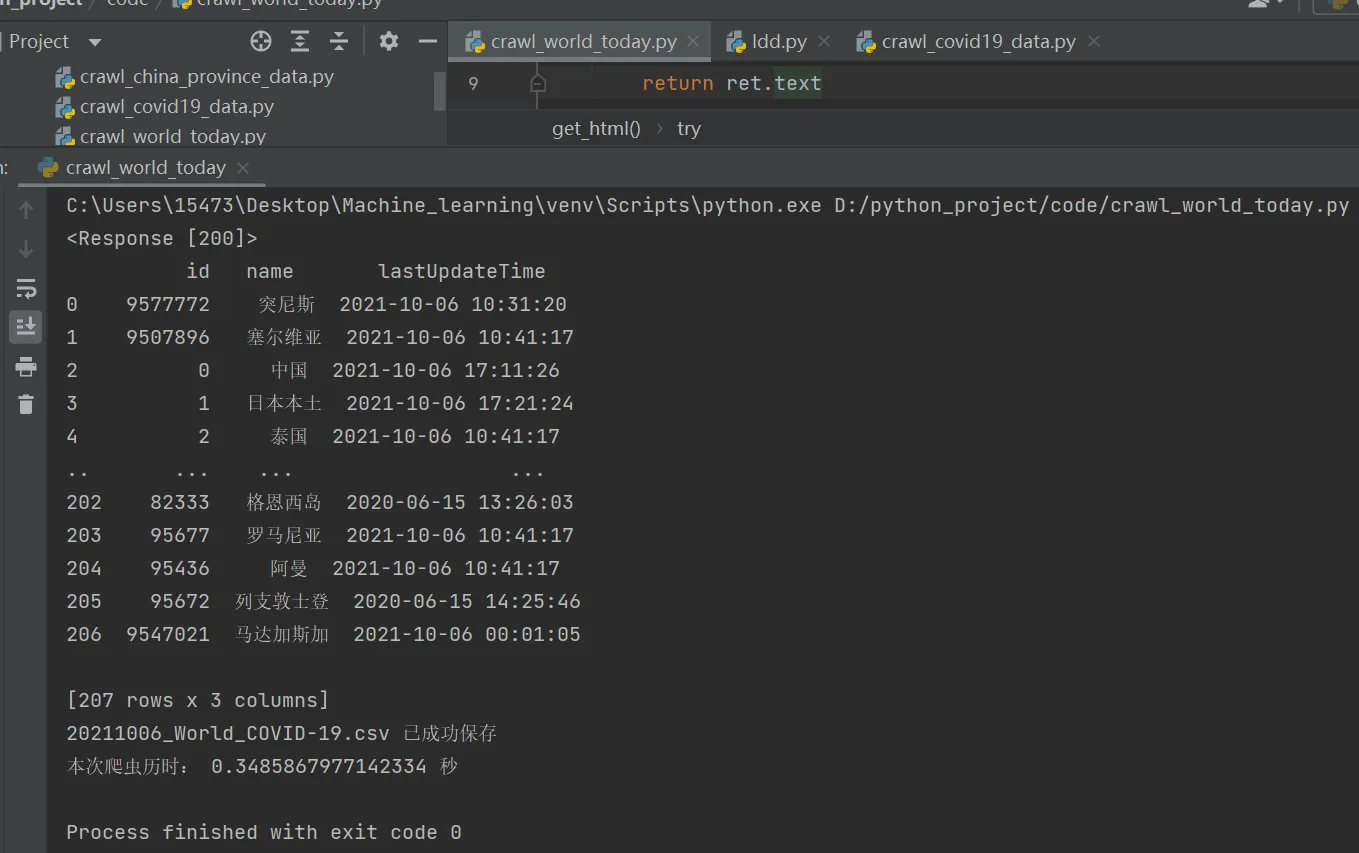Click the 格恩西岛 row name
This screenshot has width=1359, height=853.
tap(285, 503)
